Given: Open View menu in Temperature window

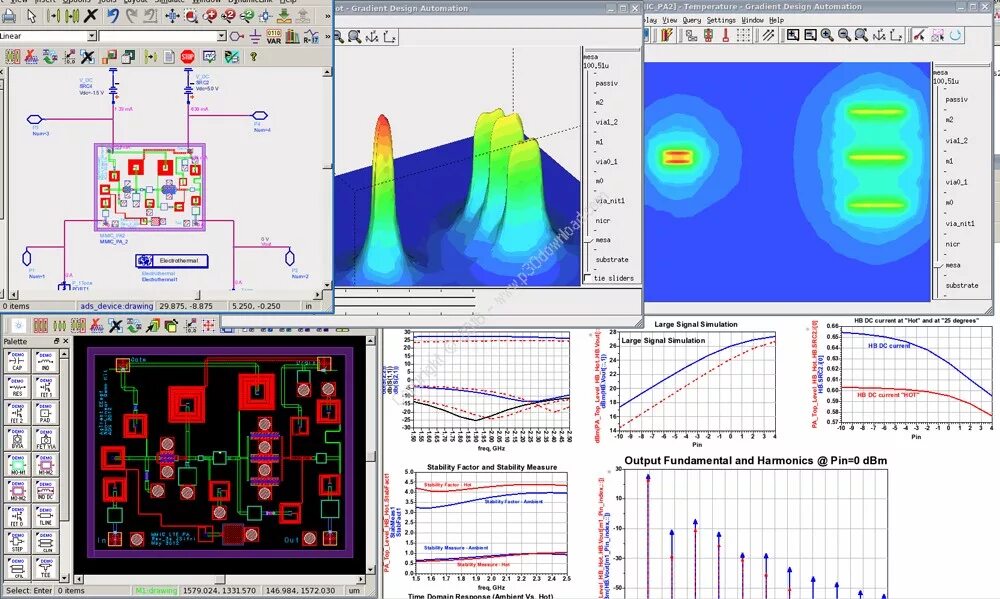Looking at the screenshot, I should click(669, 20).
